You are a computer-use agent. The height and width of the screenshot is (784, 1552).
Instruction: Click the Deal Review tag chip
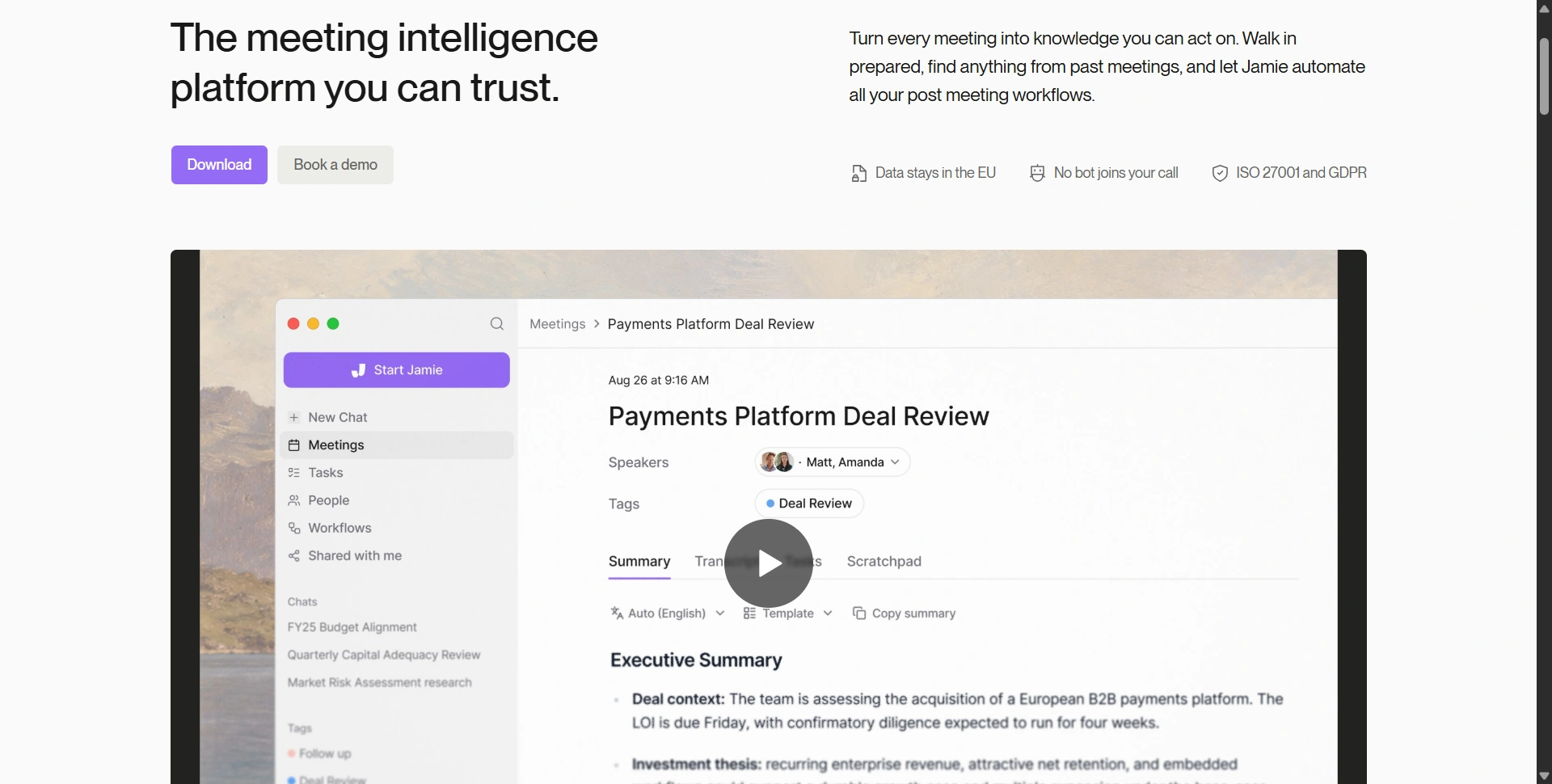[809, 504]
